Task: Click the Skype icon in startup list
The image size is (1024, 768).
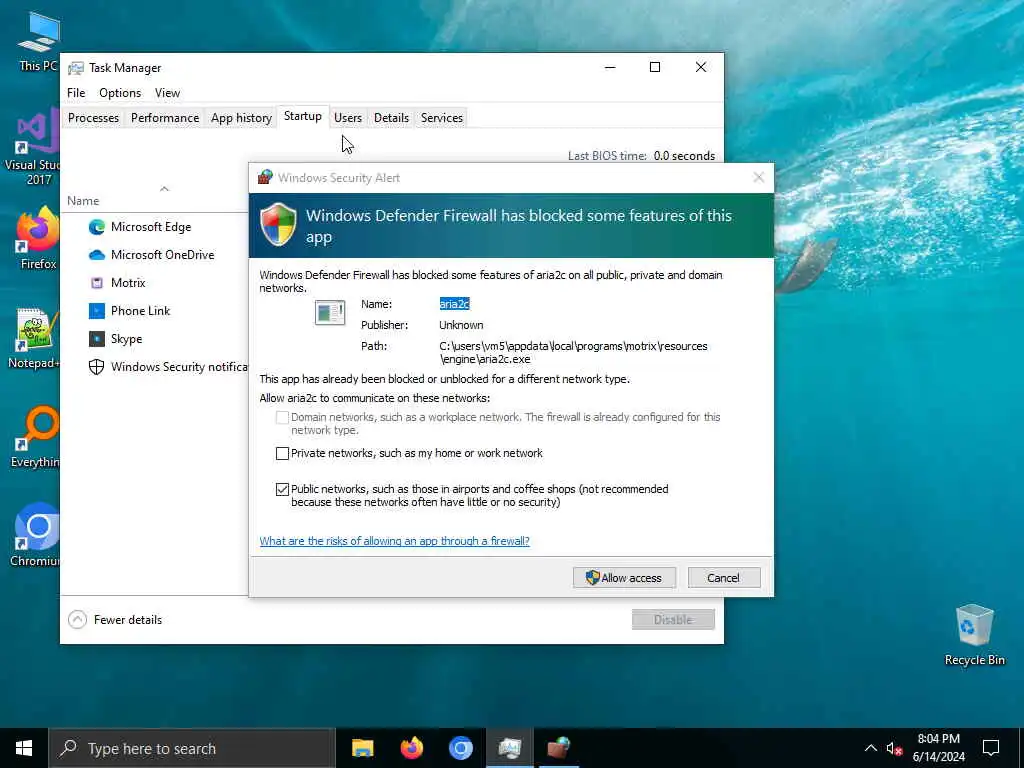Action: [97, 339]
